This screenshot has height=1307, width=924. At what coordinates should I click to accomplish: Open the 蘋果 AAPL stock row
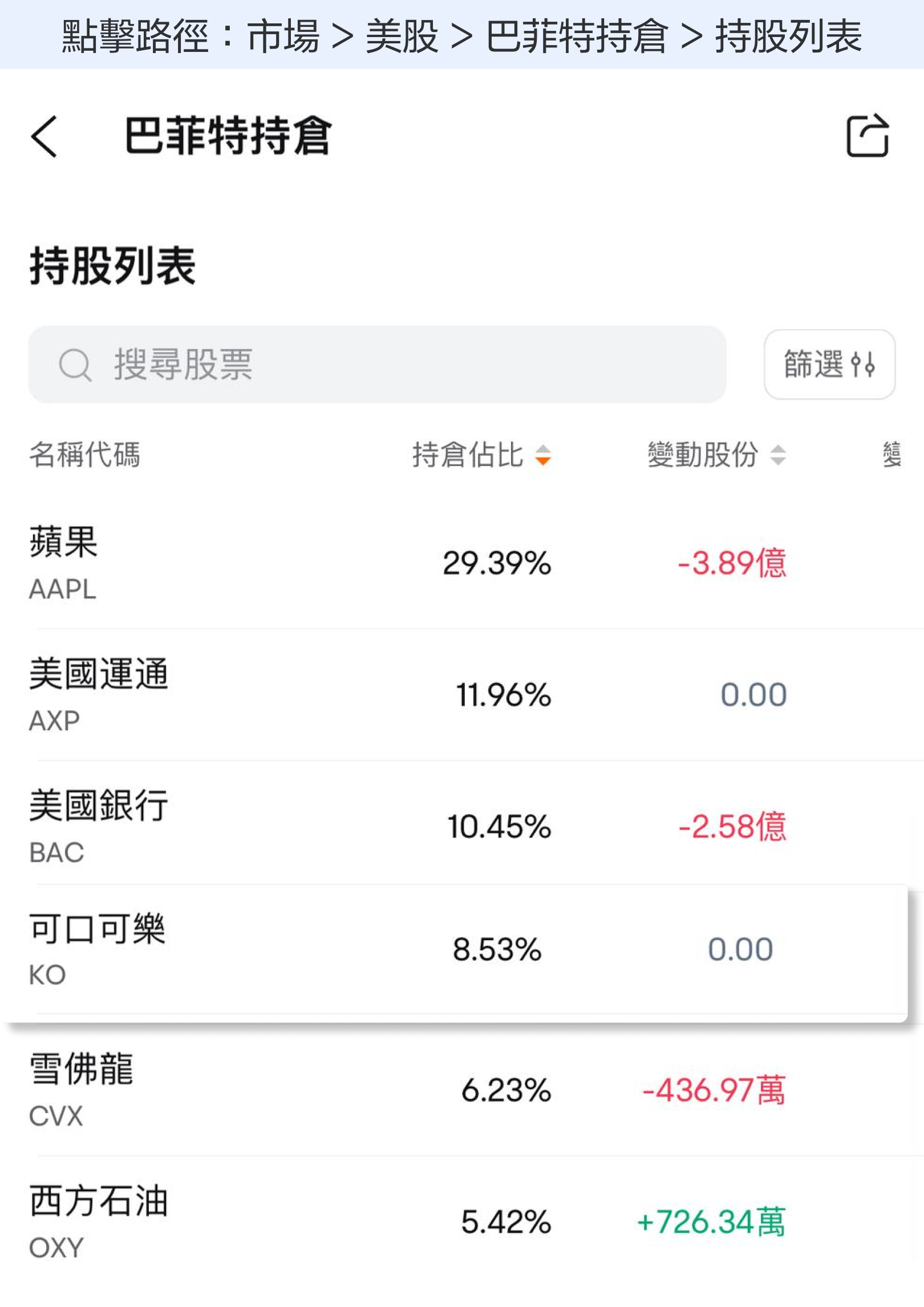coord(64,563)
